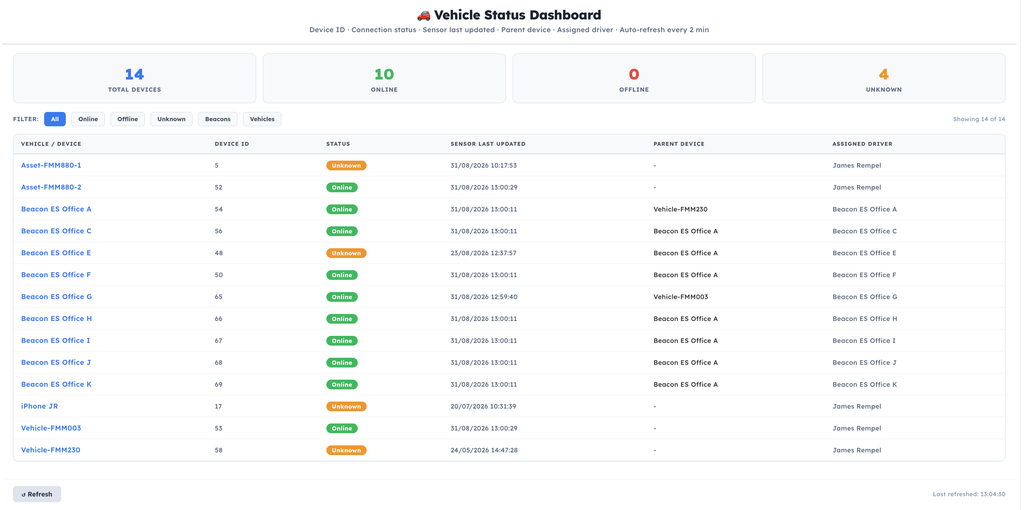Click Unknown status badge for iPhone JR
This screenshot has height=510, width=1024.
tap(346, 406)
